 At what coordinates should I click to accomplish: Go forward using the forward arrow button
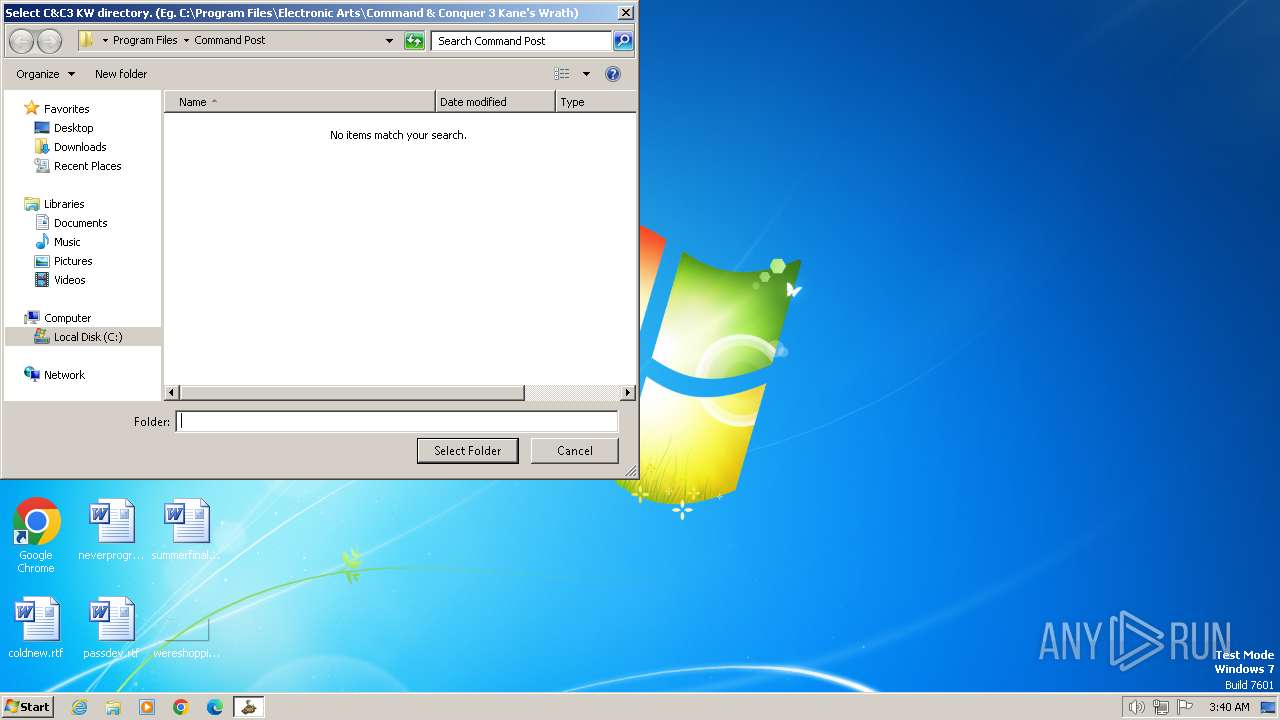click(x=49, y=41)
